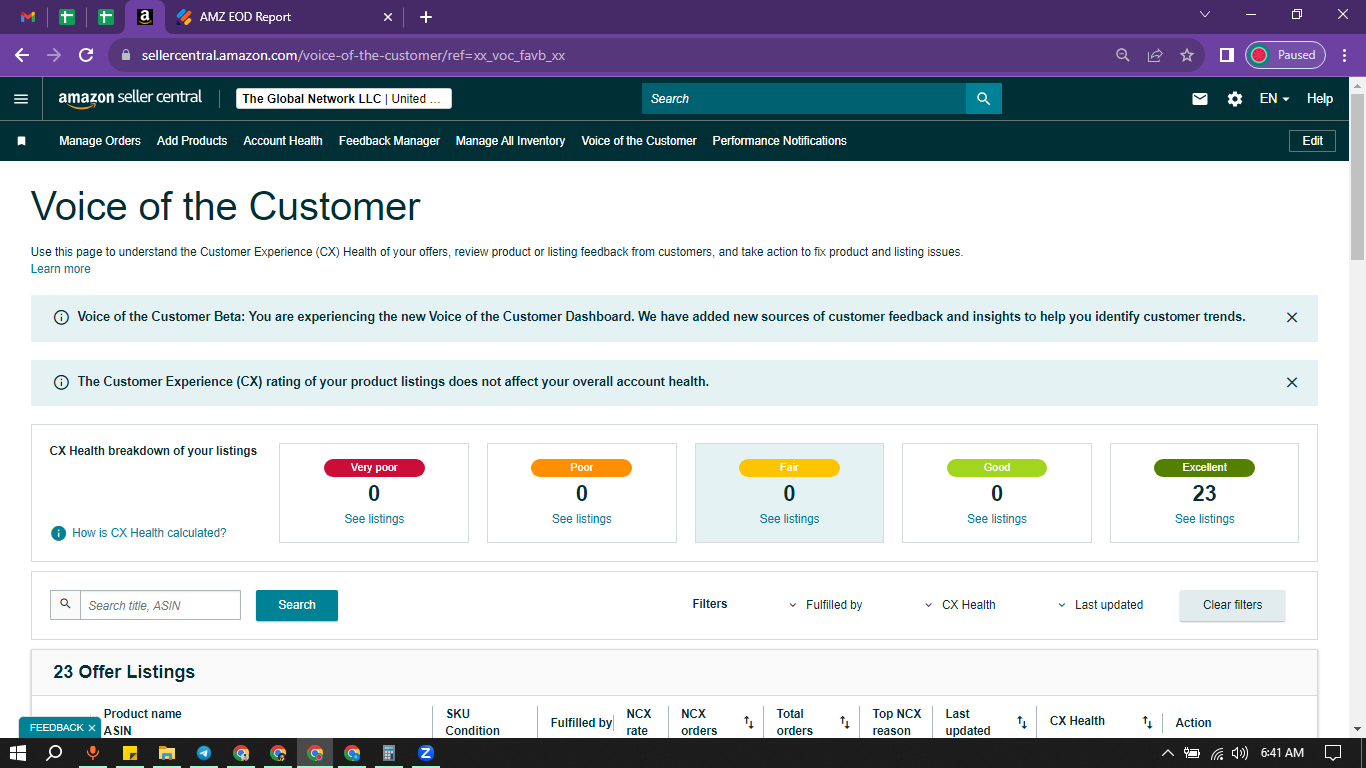Open the Seller Central hamburger menu
Screen dimensions: 1366x768
point(21,99)
